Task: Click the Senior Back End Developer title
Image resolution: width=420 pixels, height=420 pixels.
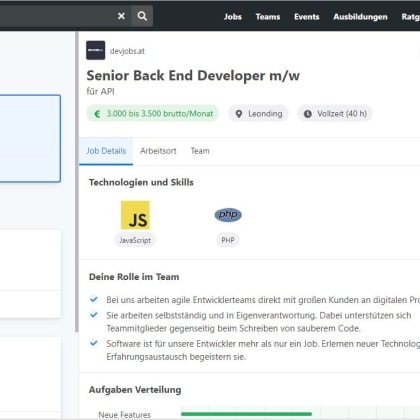Action: [193, 76]
